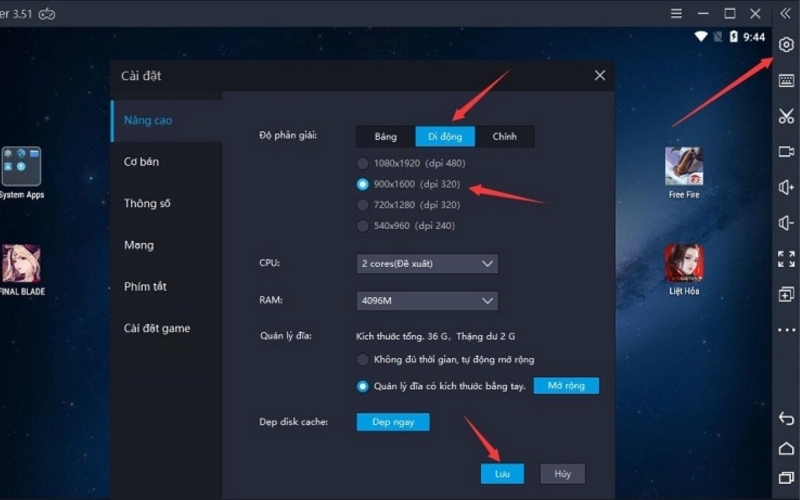Click the 9:44 clock in the status bar
Image resolution: width=800 pixels, height=500 pixels.
(754, 37)
